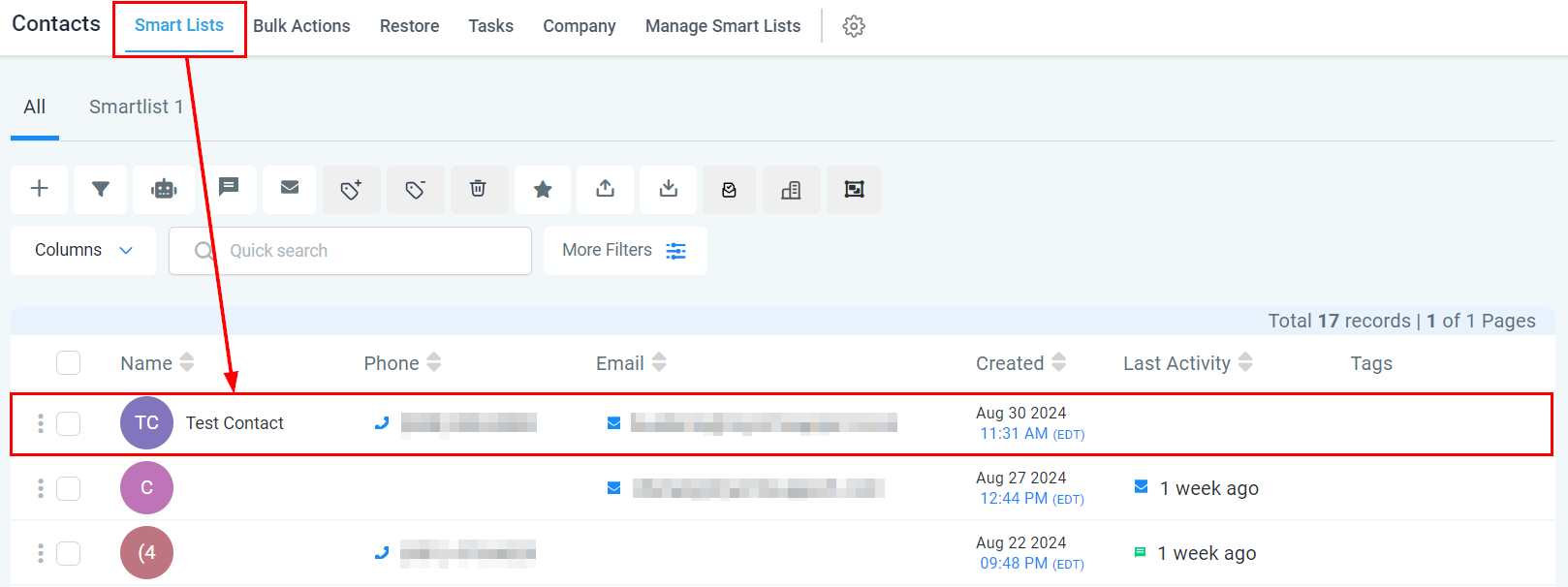
Task: Open Test Contact row three-dot menu
Action: pos(41,423)
